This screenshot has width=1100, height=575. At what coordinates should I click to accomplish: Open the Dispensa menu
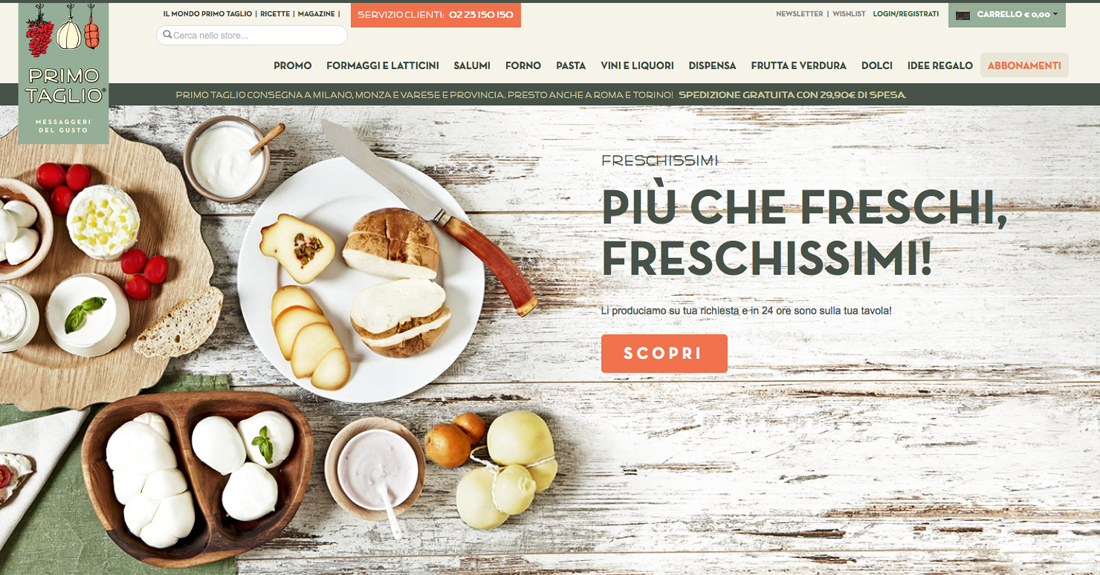[x=712, y=65]
